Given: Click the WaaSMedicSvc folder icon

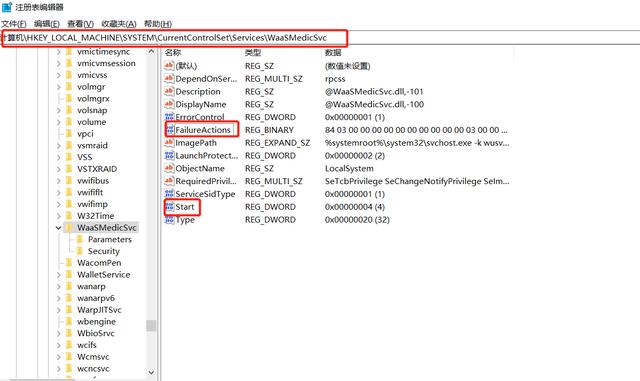Looking at the screenshot, I should click(69, 227).
